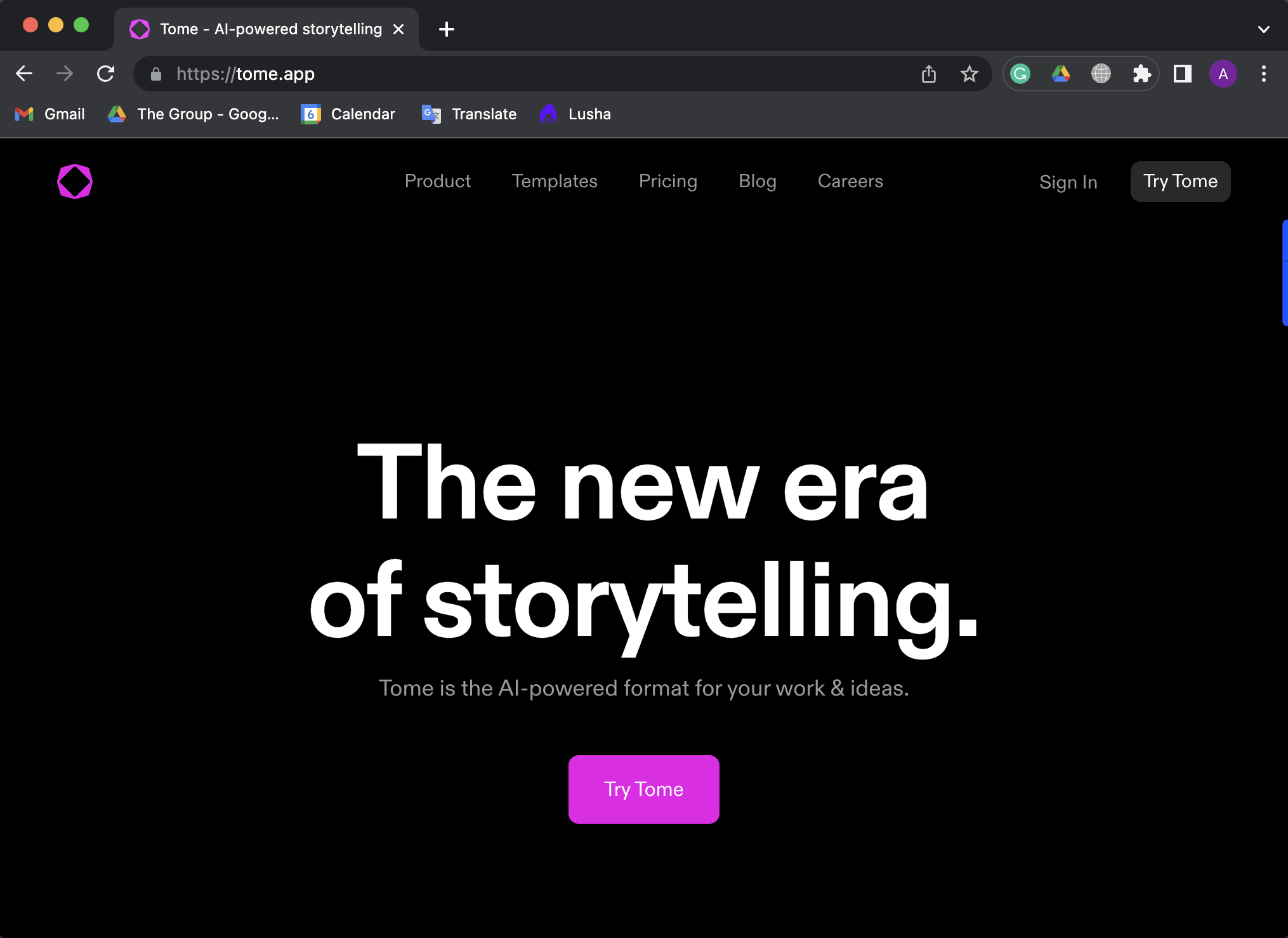Open the Product menu item
The width and height of the screenshot is (1288, 938).
(438, 182)
